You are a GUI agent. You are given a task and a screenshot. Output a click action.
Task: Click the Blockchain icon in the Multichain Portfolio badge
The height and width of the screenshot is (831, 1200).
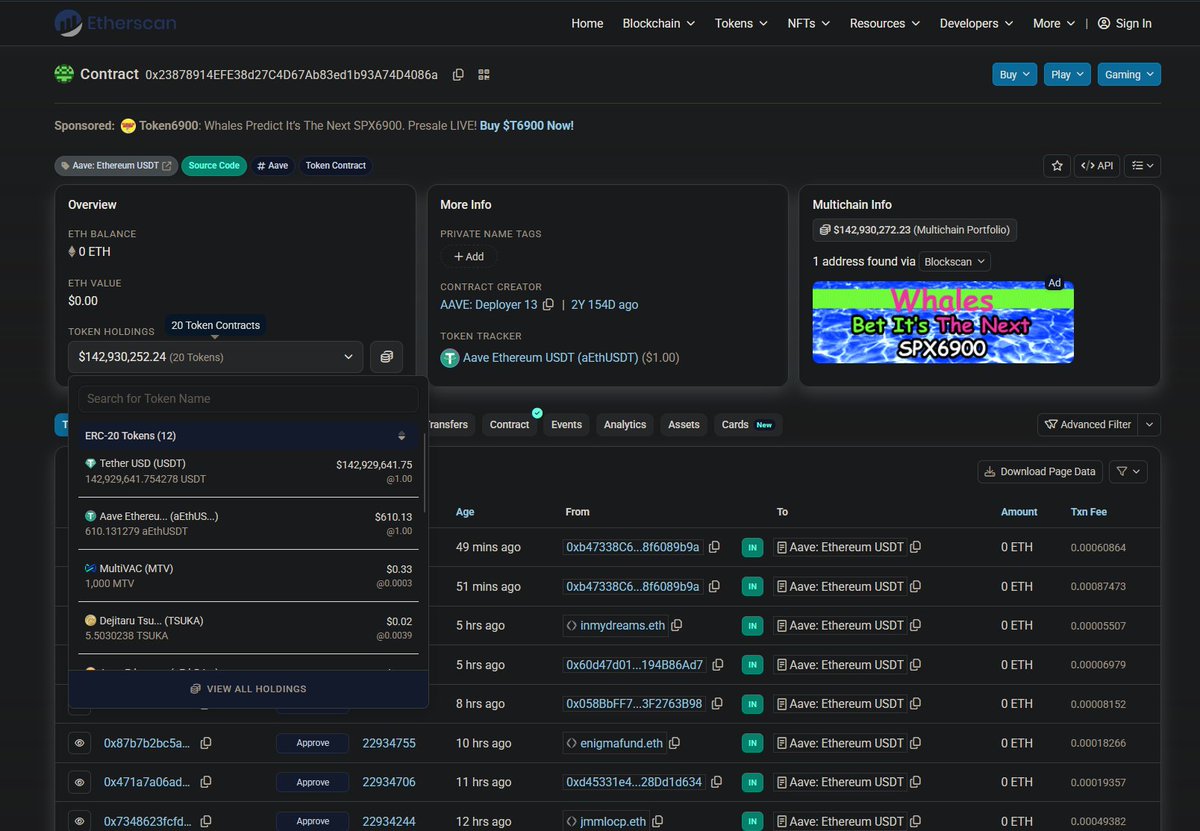(825, 230)
